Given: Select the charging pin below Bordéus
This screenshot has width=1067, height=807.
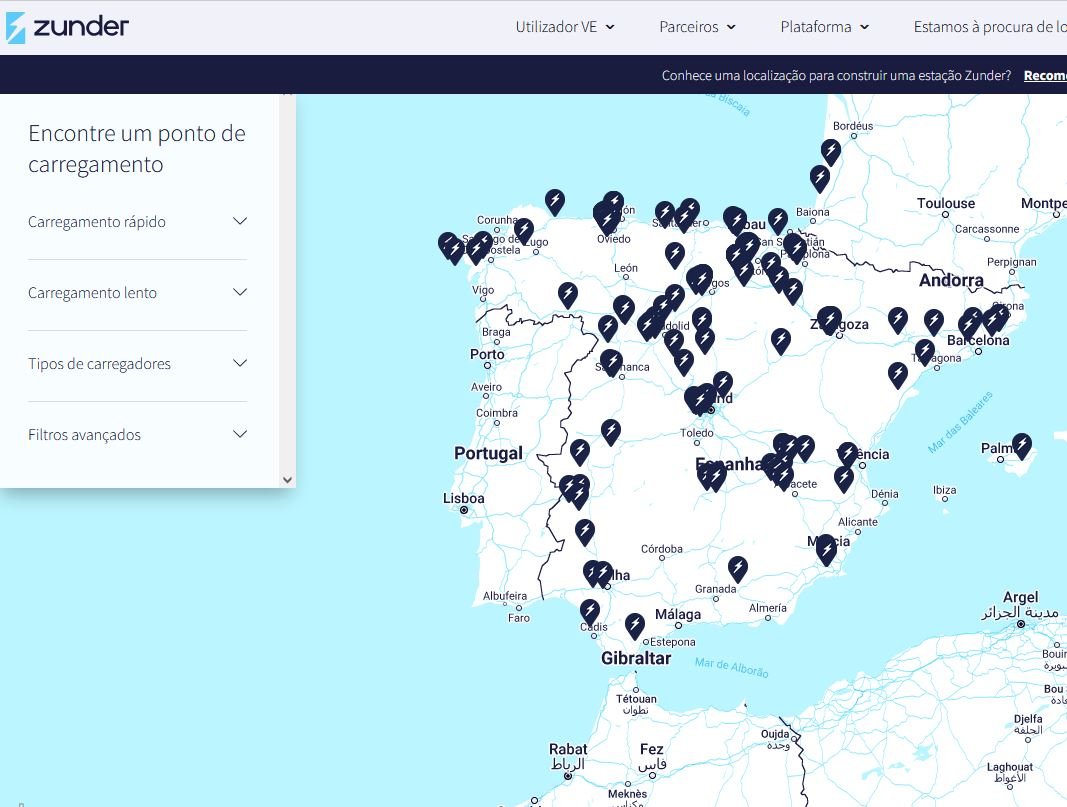Looking at the screenshot, I should click(830, 151).
